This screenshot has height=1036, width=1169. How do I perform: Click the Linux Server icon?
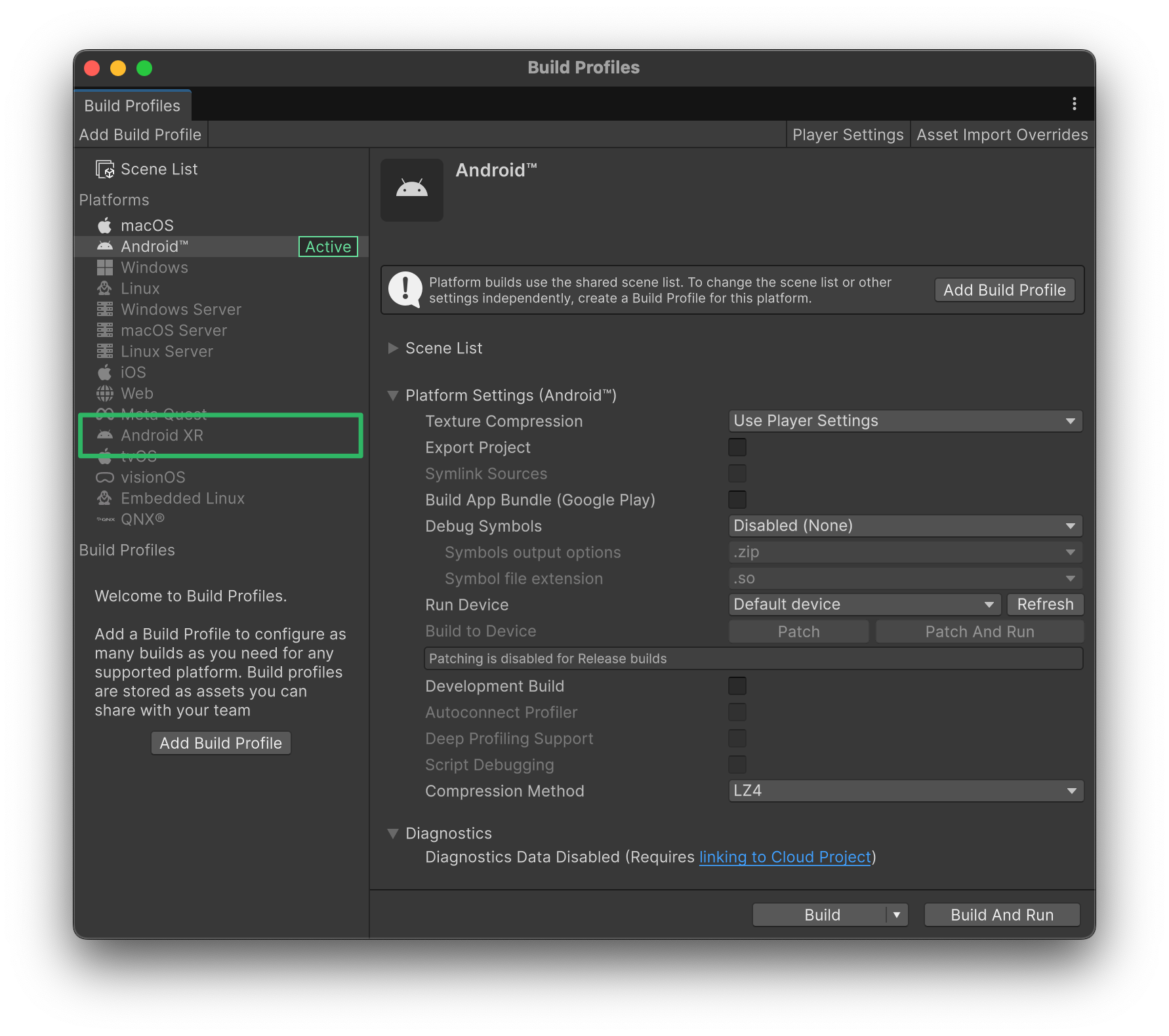105,351
